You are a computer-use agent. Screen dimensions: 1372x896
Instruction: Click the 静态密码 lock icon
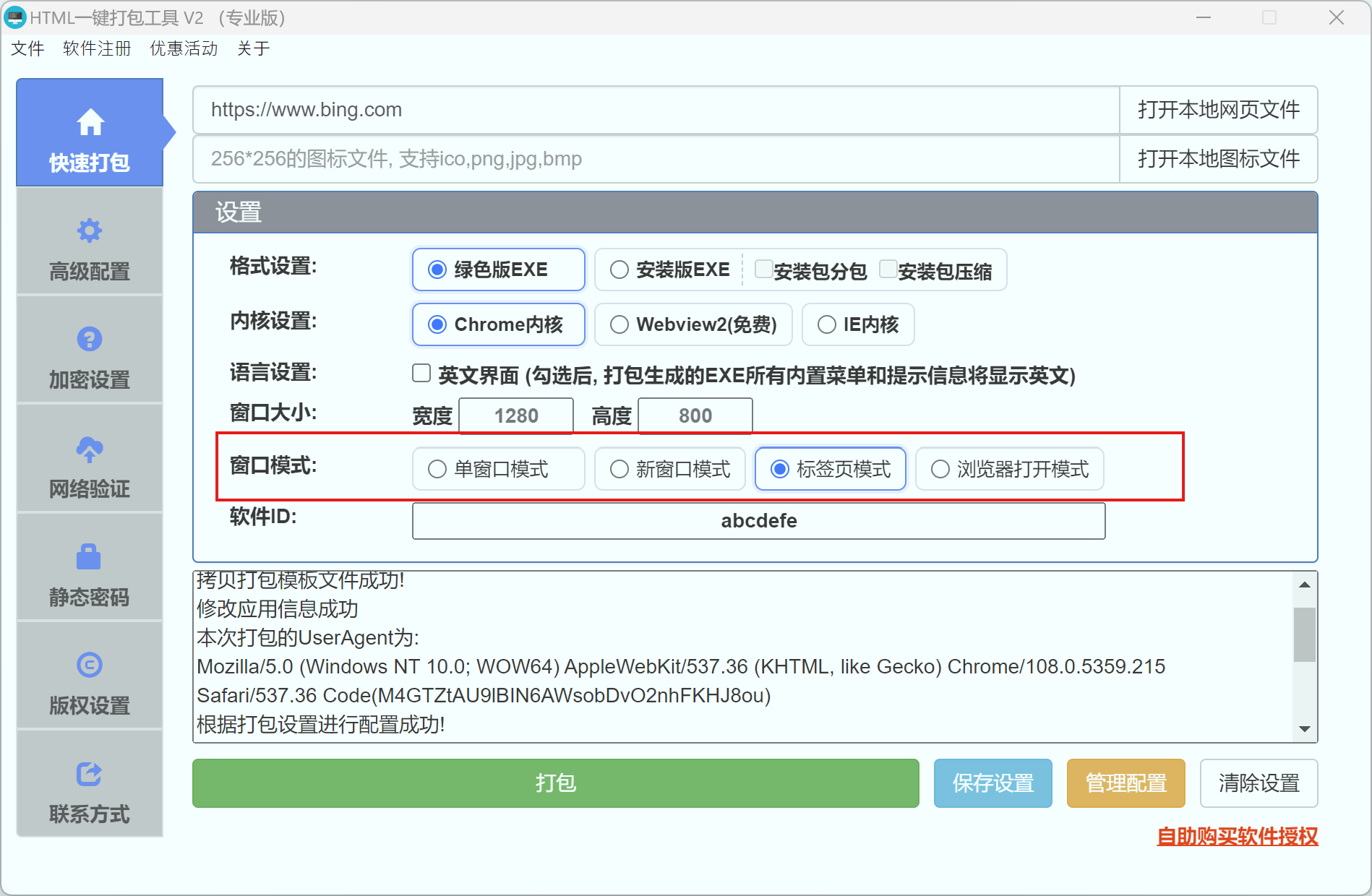tap(90, 556)
